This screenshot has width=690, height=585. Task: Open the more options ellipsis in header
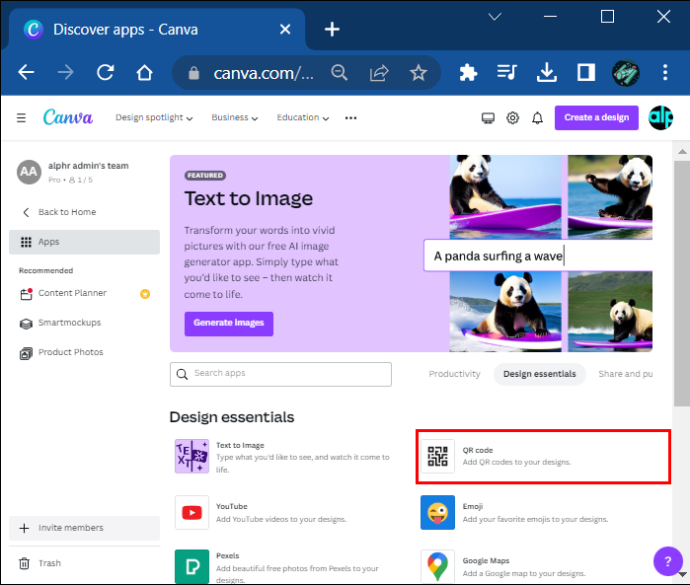pyautogui.click(x=351, y=118)
